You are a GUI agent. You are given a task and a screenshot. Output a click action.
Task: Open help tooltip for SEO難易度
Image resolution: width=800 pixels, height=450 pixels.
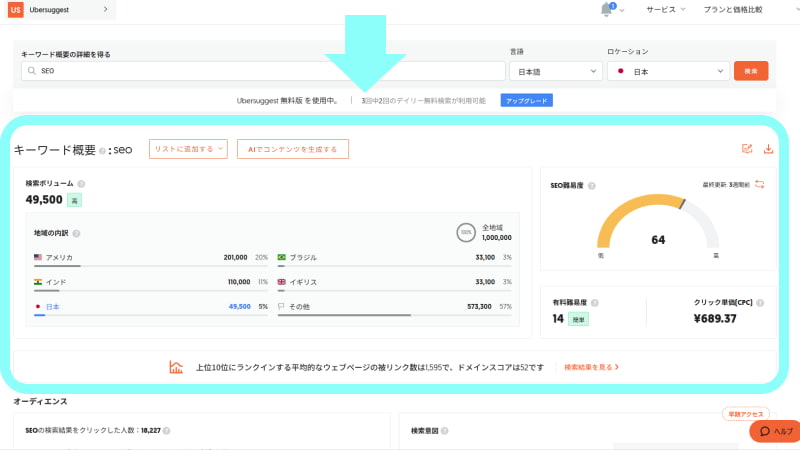click(x=592, y=186)
